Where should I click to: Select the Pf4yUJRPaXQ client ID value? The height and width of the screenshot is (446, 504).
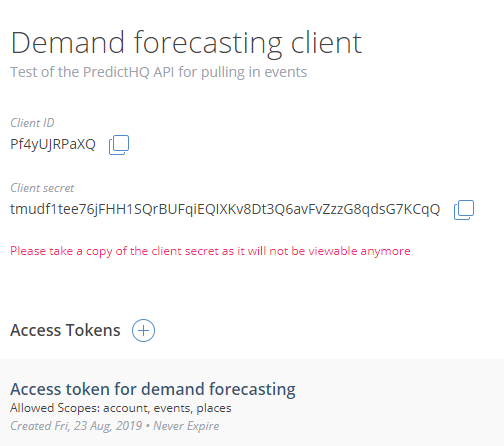(x=53, y=144)
